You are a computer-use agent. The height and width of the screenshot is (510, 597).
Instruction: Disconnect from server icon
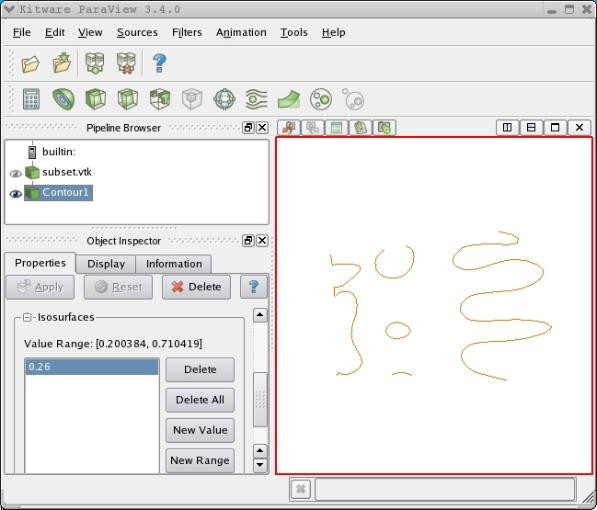tap(126, 63)
